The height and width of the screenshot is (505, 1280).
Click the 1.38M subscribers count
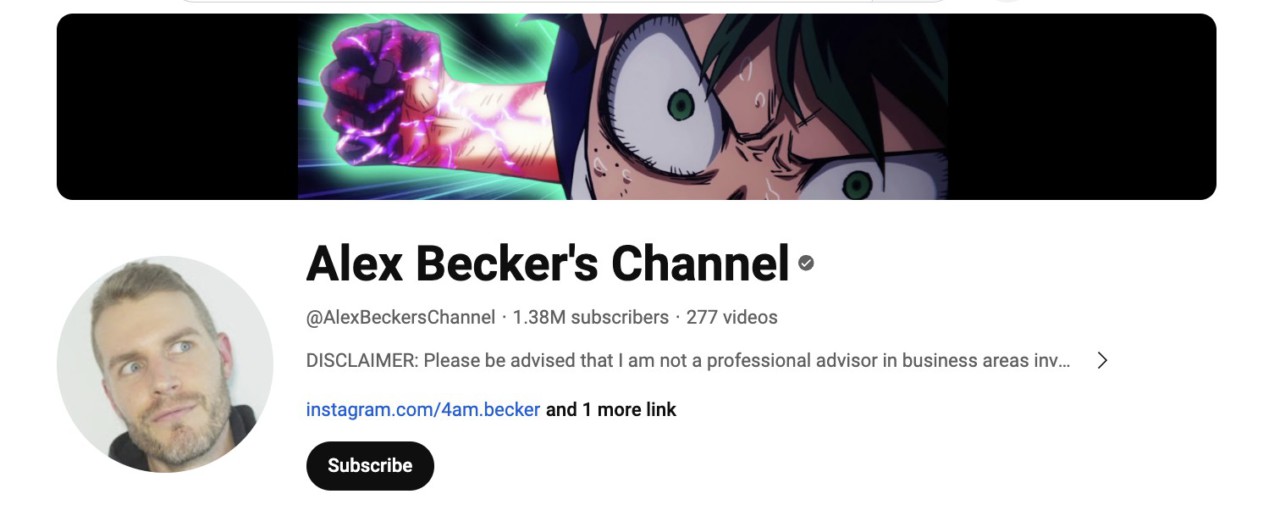[591, 317]
